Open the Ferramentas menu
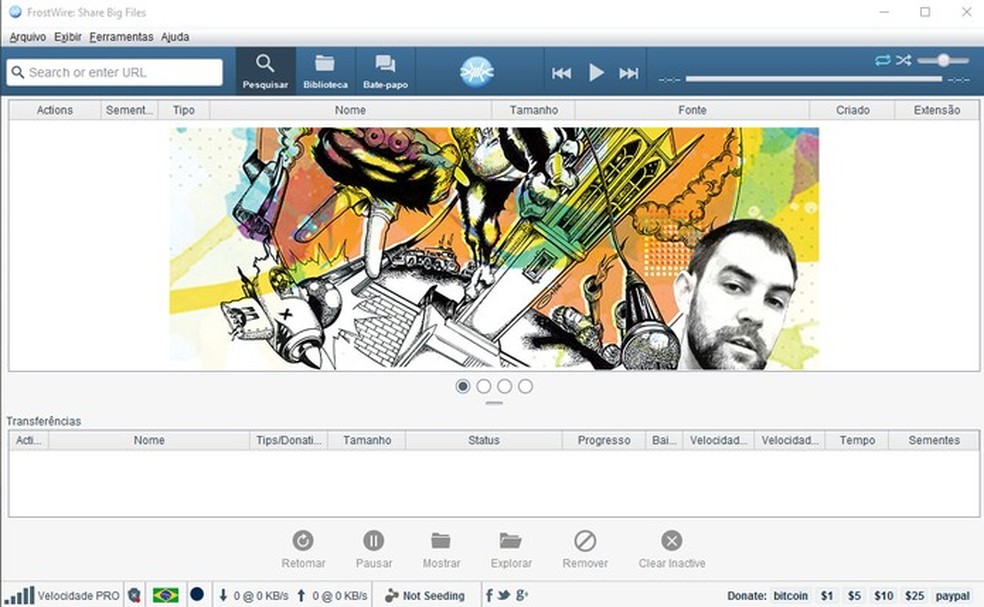 tap(121, 37)
